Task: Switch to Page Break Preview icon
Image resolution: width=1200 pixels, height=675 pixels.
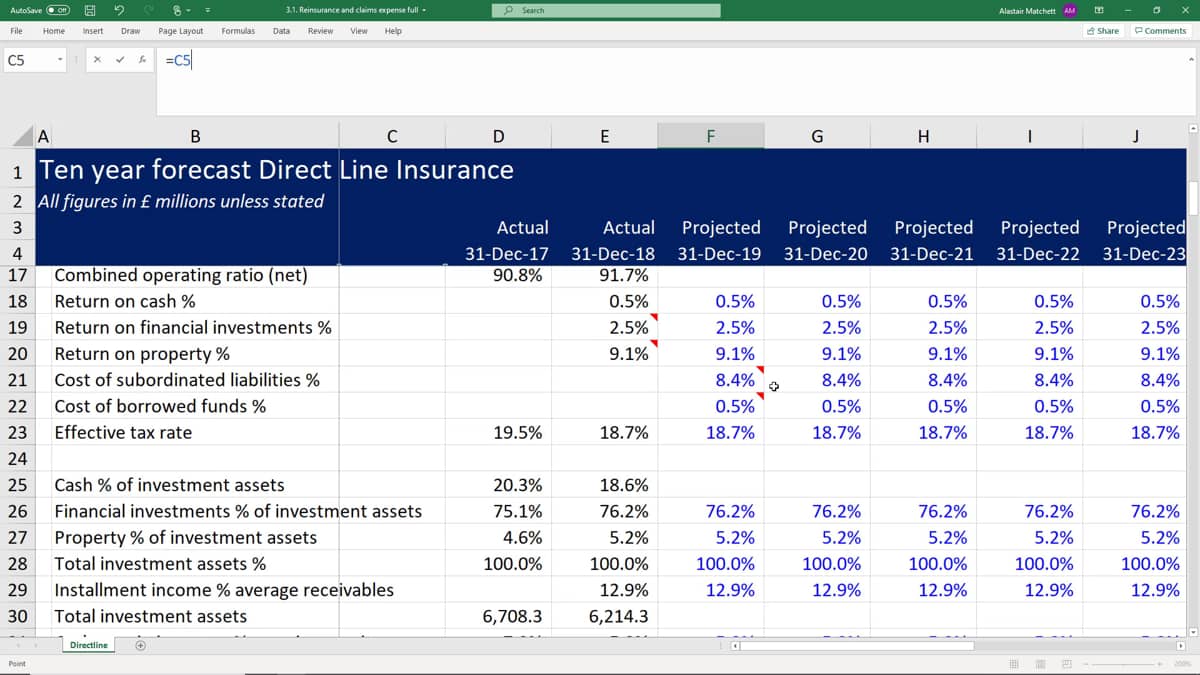Action: pyautogui.click(x=1066, y=664)
